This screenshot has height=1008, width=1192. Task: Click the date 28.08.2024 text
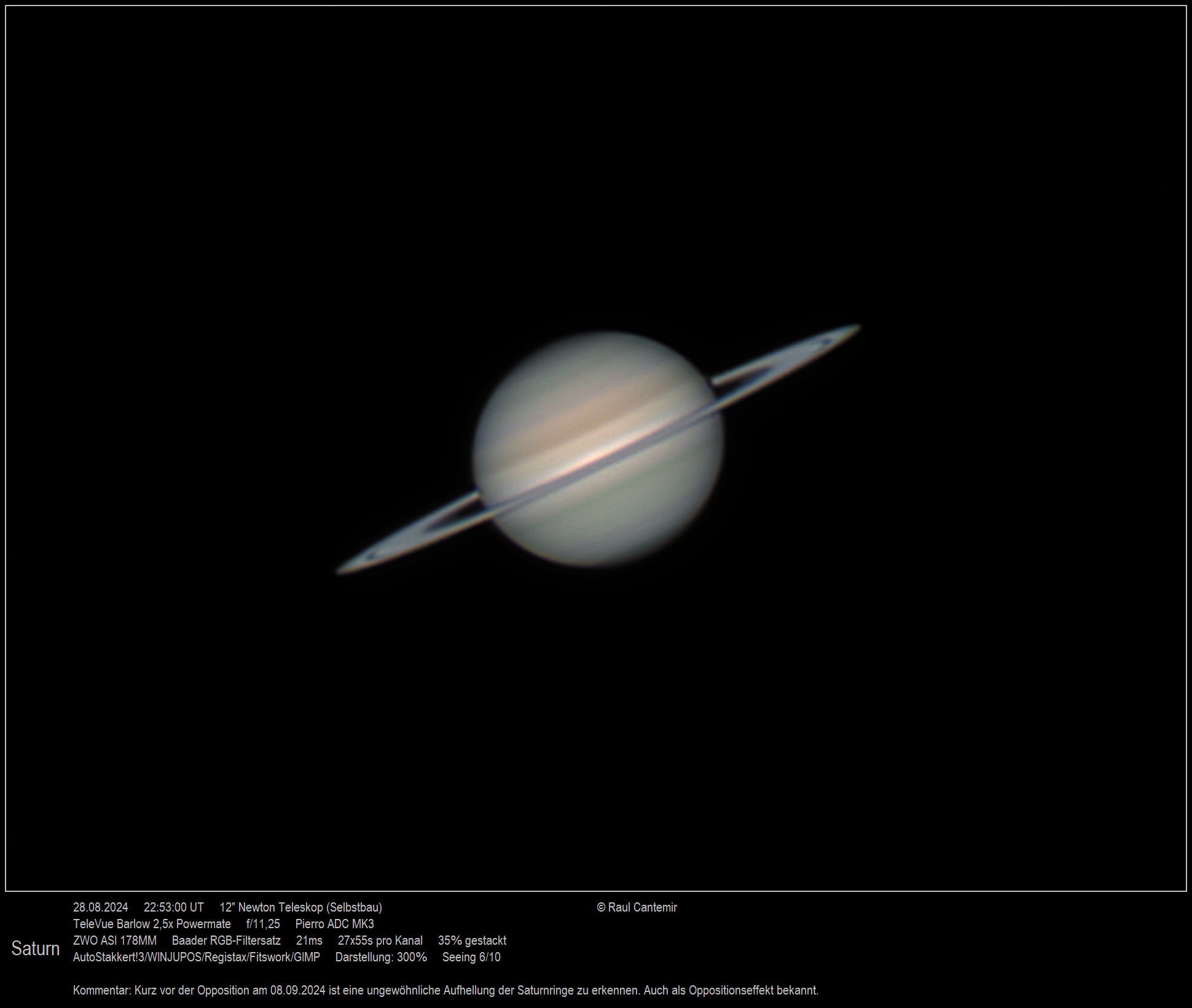pos(101,907)
